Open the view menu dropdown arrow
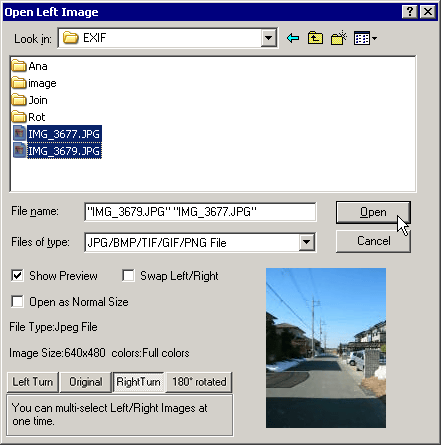This screenshot has height=445, width=441. coord(374,39)
